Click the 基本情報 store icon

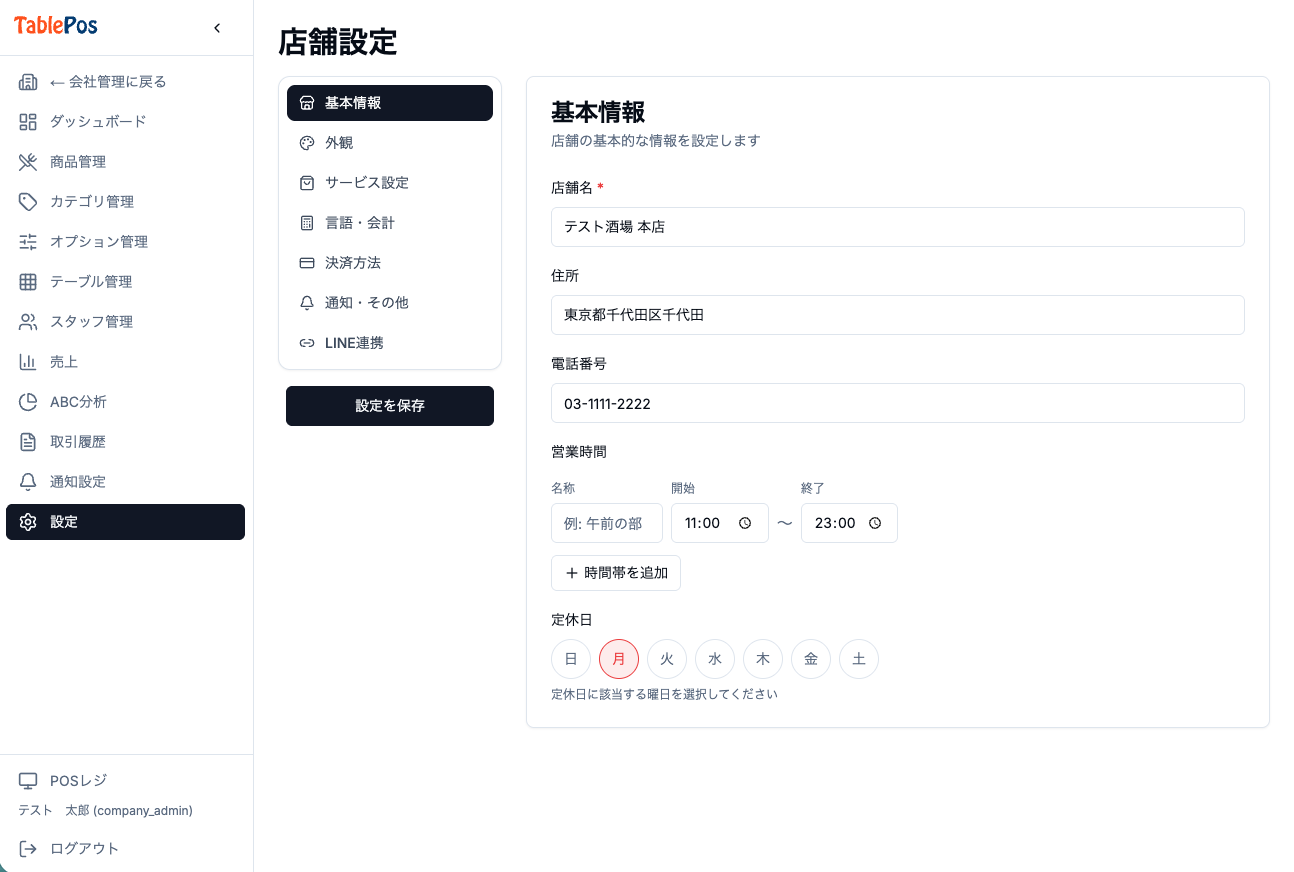[307, 103]
